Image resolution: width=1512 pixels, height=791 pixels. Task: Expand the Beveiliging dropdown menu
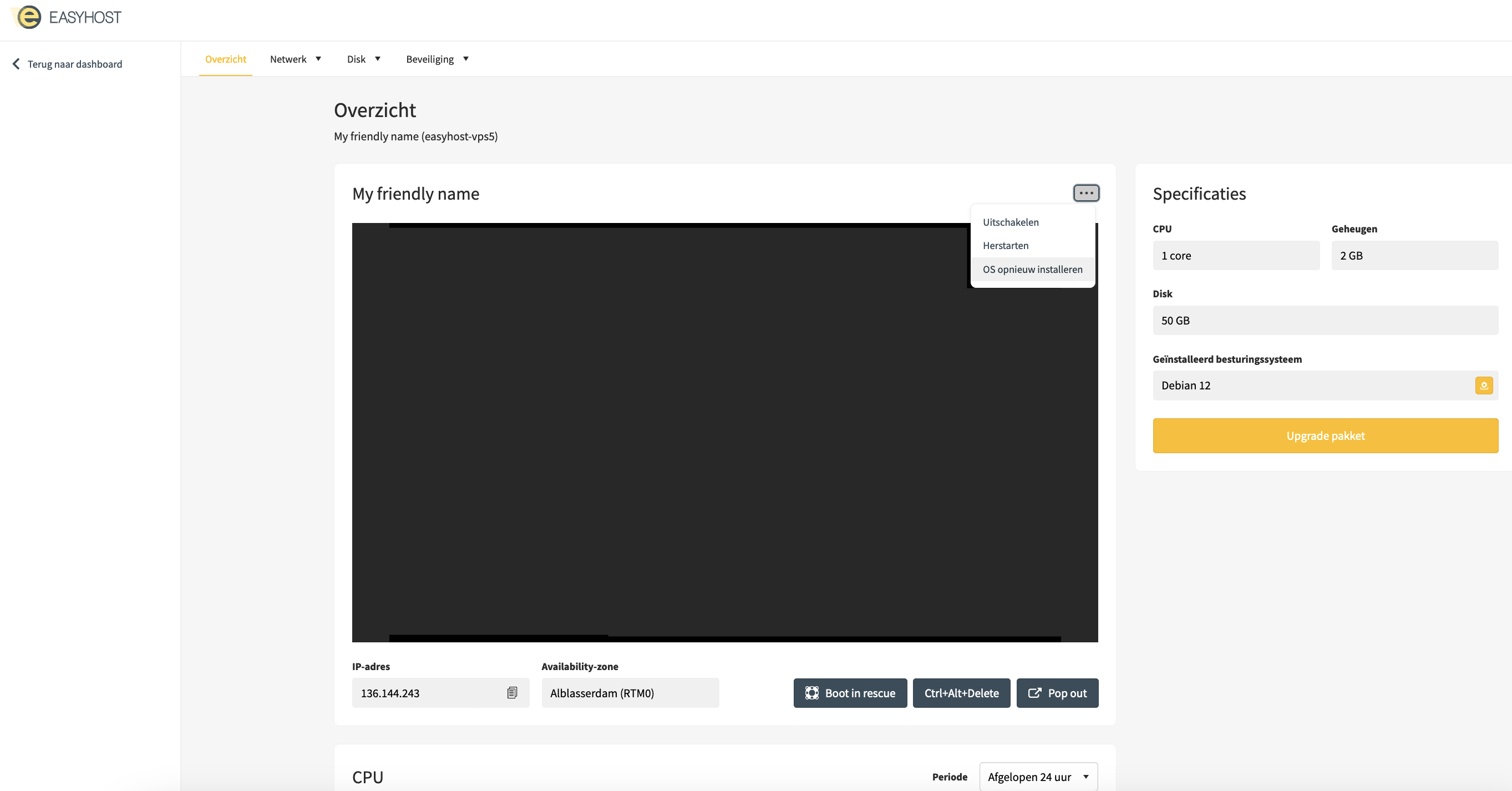437,59
